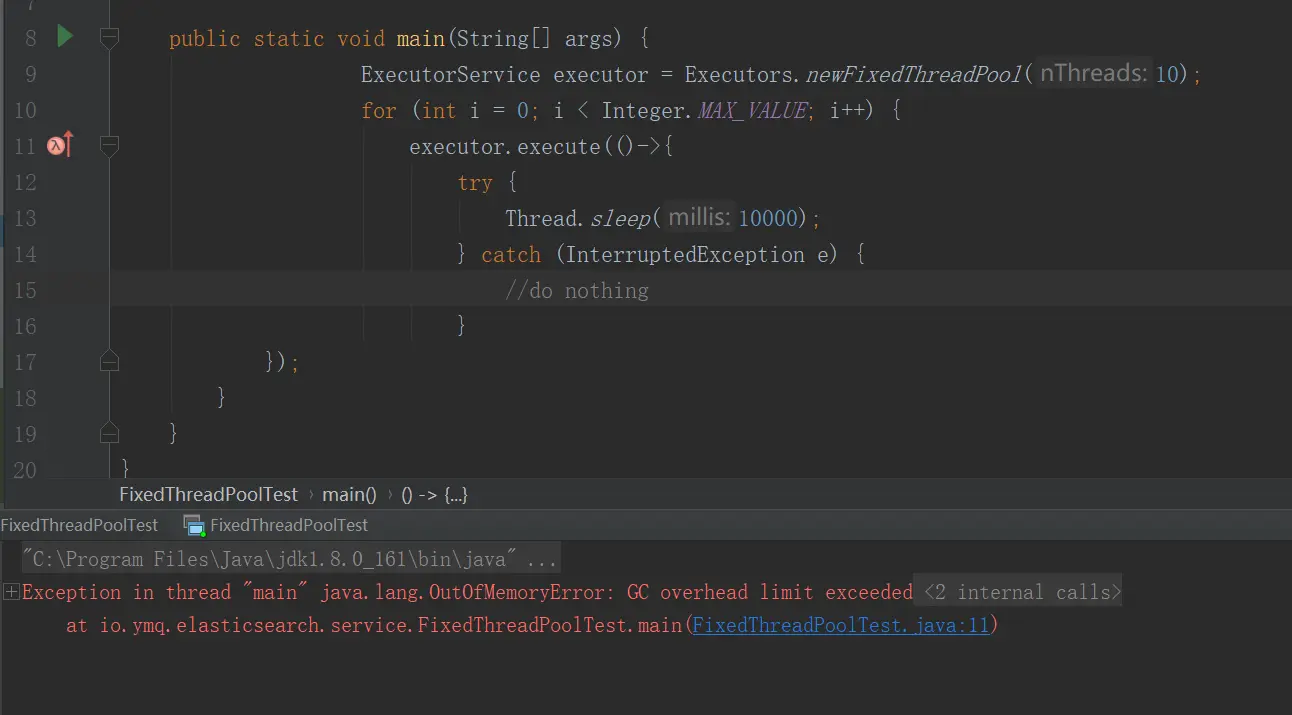
Task: Click the //do nothing comment
Action: pyautogui.click(x=577, y=291)
